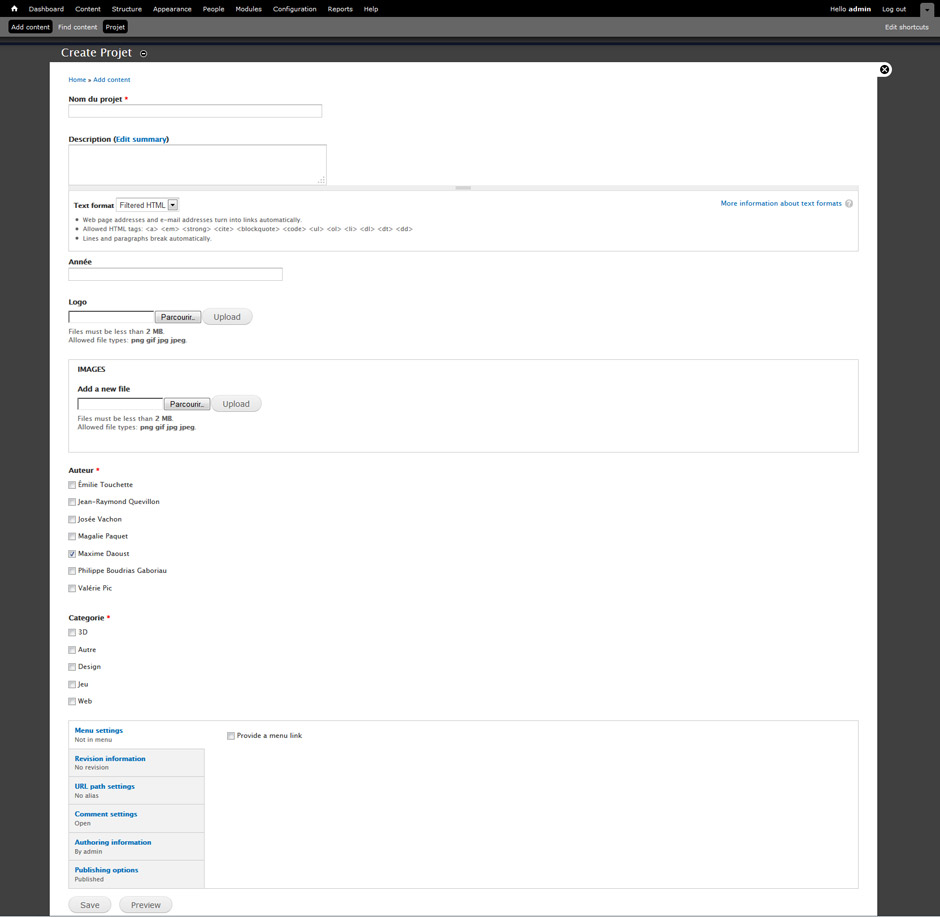The image size is (940, 917).
Task: Click the Log out link
Action: pos(894,9)
